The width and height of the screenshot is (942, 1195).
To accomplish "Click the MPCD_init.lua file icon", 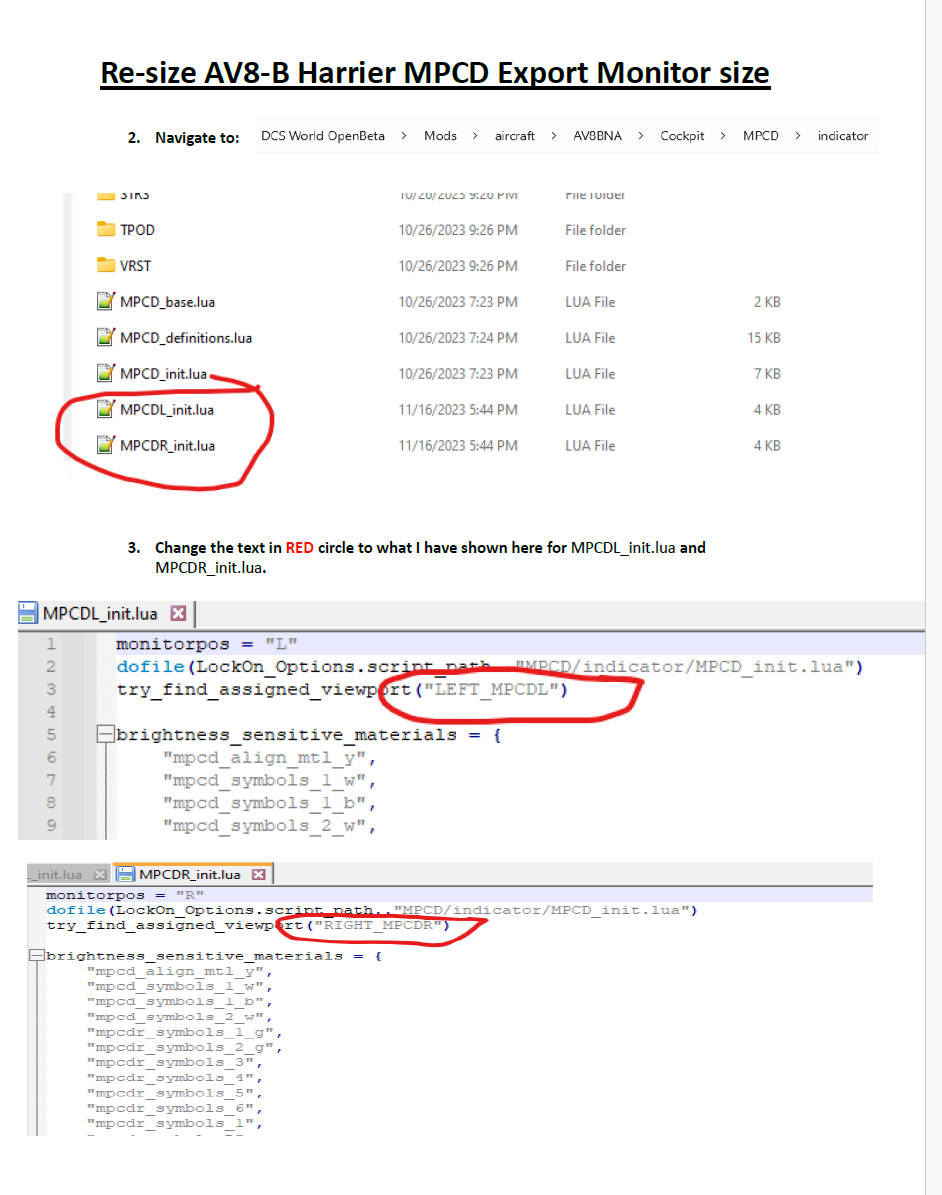I will (x=105, y=374).
